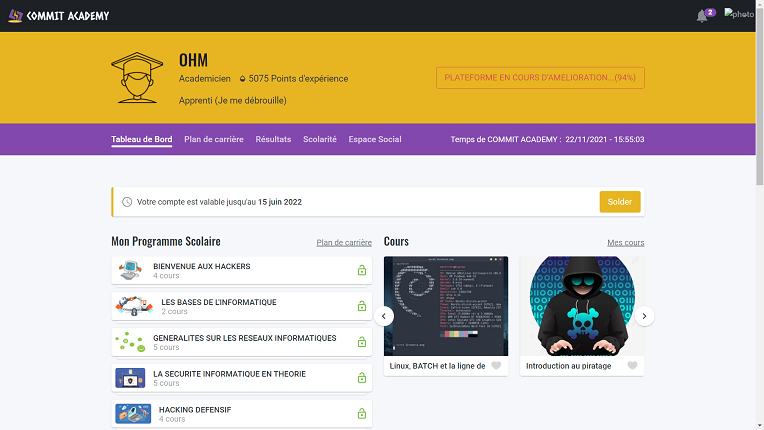Open the Mes cours link
The image size is (764, 430).
(x=625, y=243)
